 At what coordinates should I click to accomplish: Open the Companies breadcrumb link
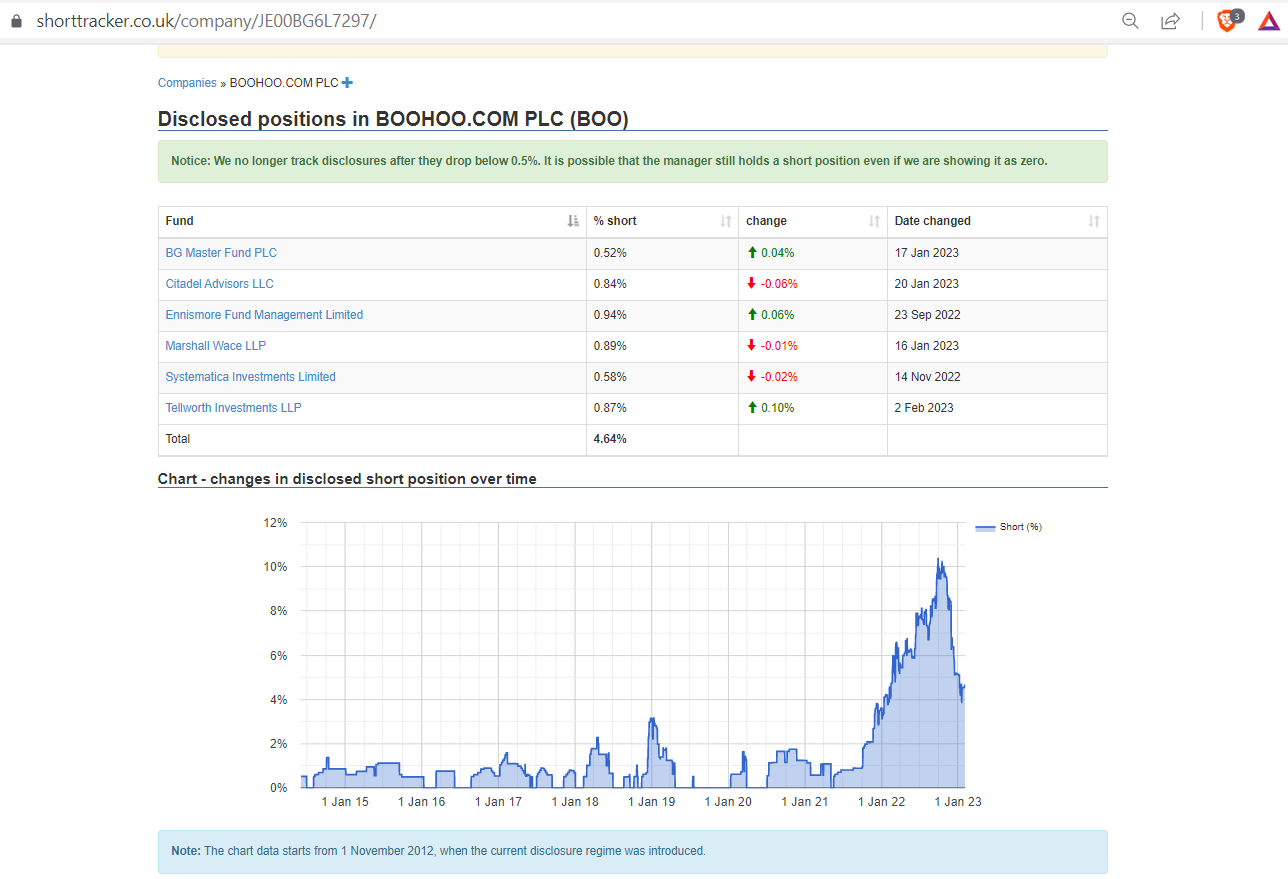click(187, 83)
